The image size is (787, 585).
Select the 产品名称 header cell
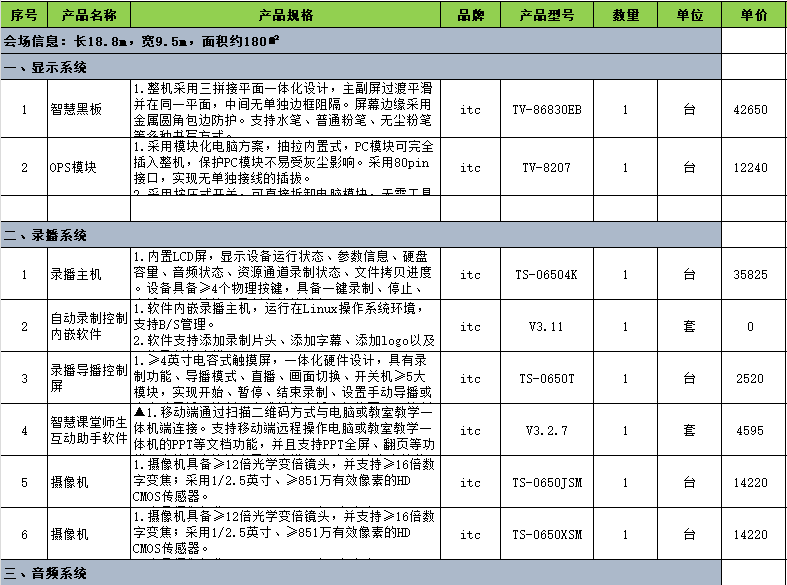coord(89,15)
